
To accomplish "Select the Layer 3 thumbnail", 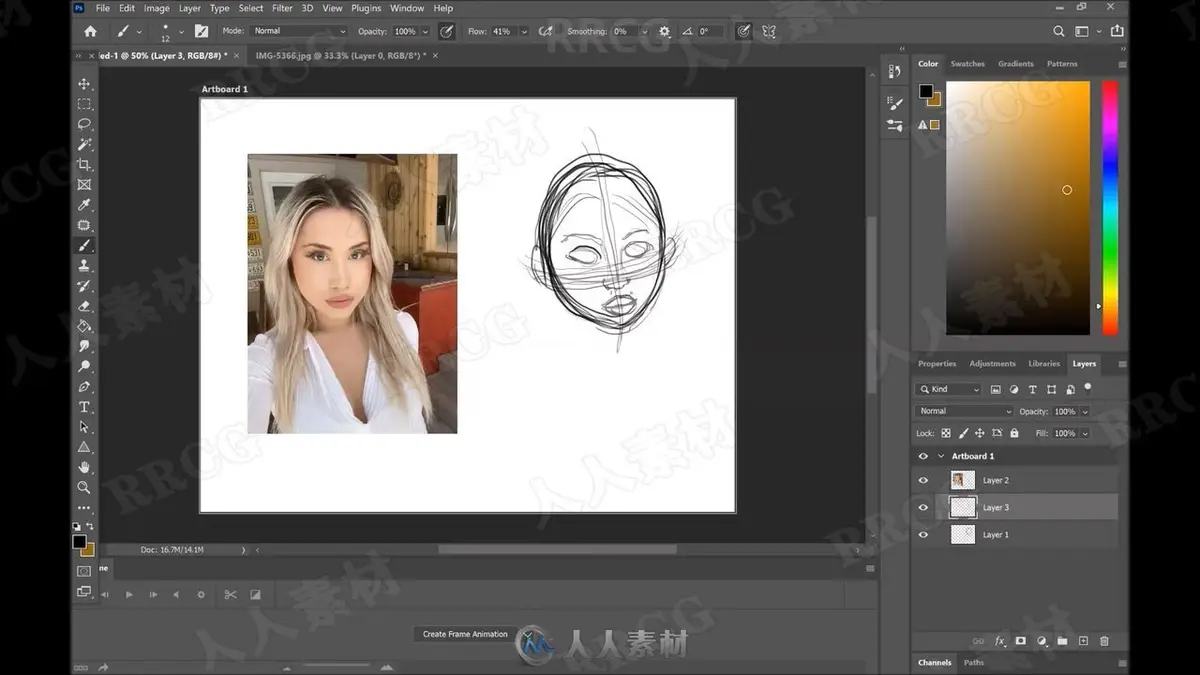I will click(963, 507).
